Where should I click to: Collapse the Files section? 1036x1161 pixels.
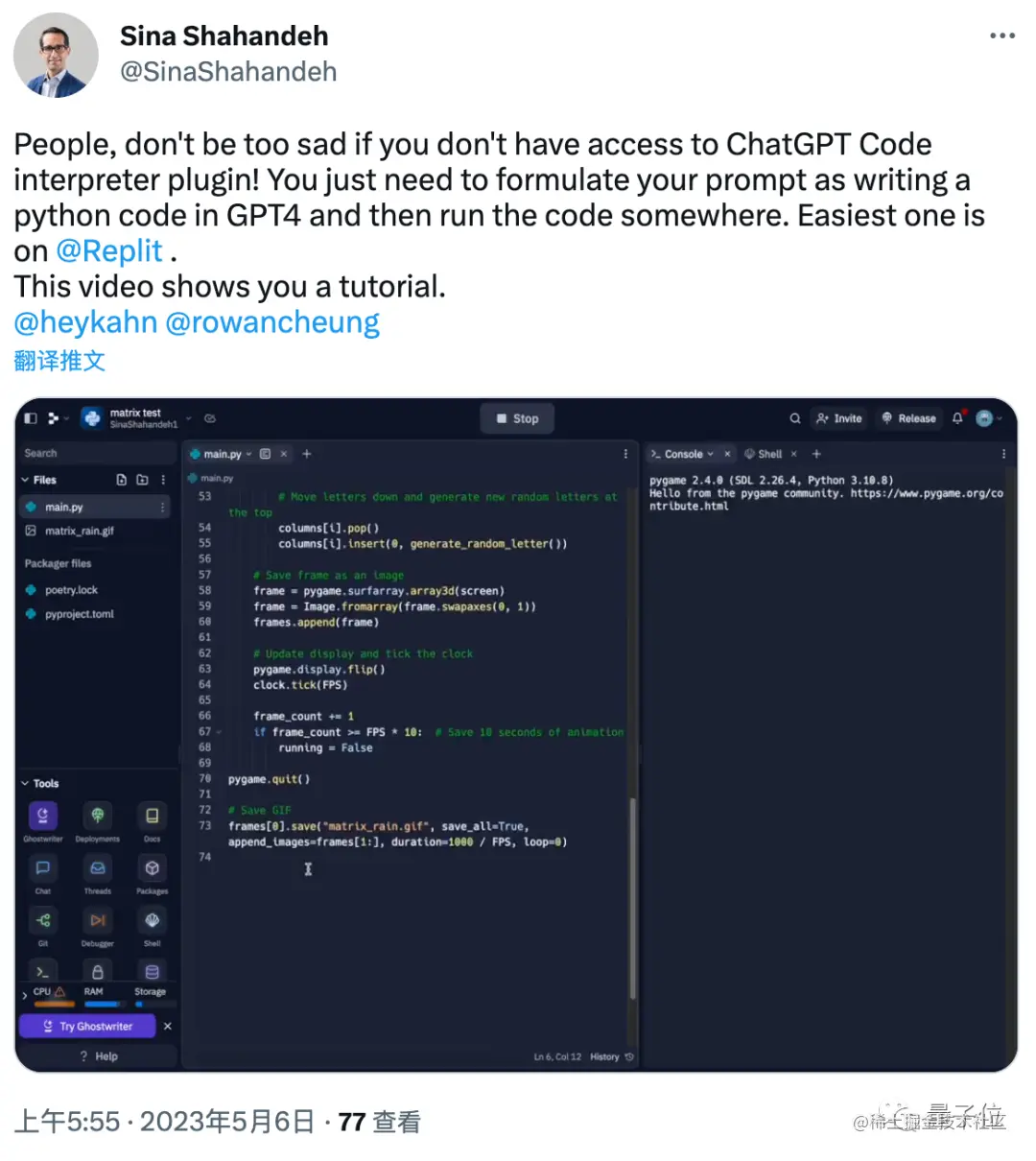[25, 480]
